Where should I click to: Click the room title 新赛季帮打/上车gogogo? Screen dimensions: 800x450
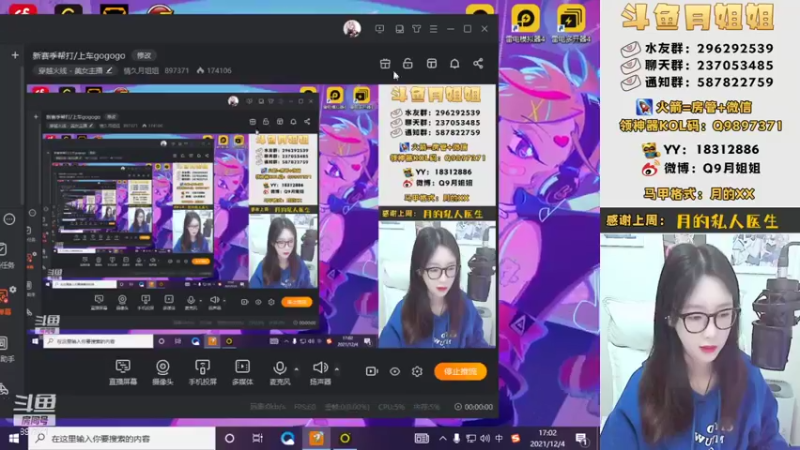tap(79, 55)
